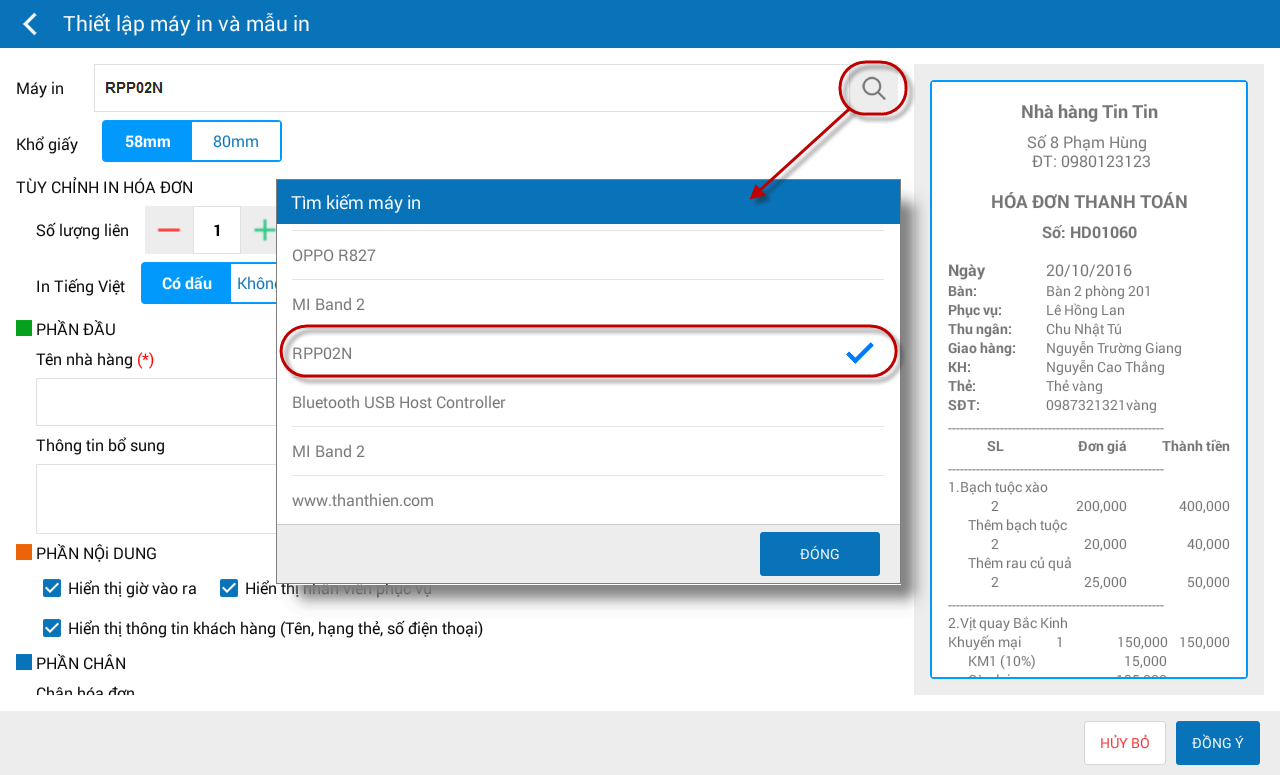
Task: Toggle 'Hiển thị nhân viên phục vụ' checkbox
Action: point(229,588)
